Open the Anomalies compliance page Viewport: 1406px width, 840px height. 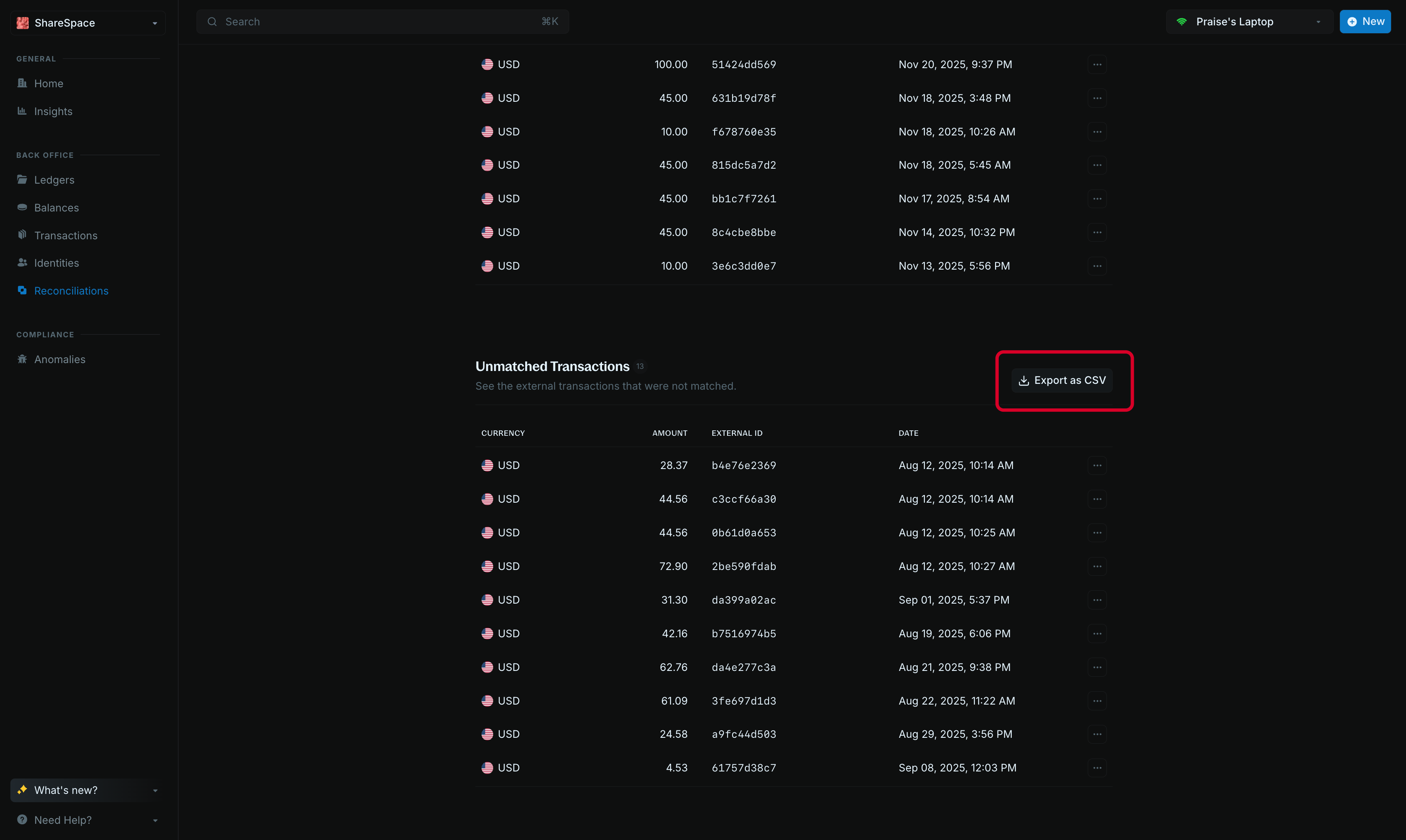click(59, 359)
